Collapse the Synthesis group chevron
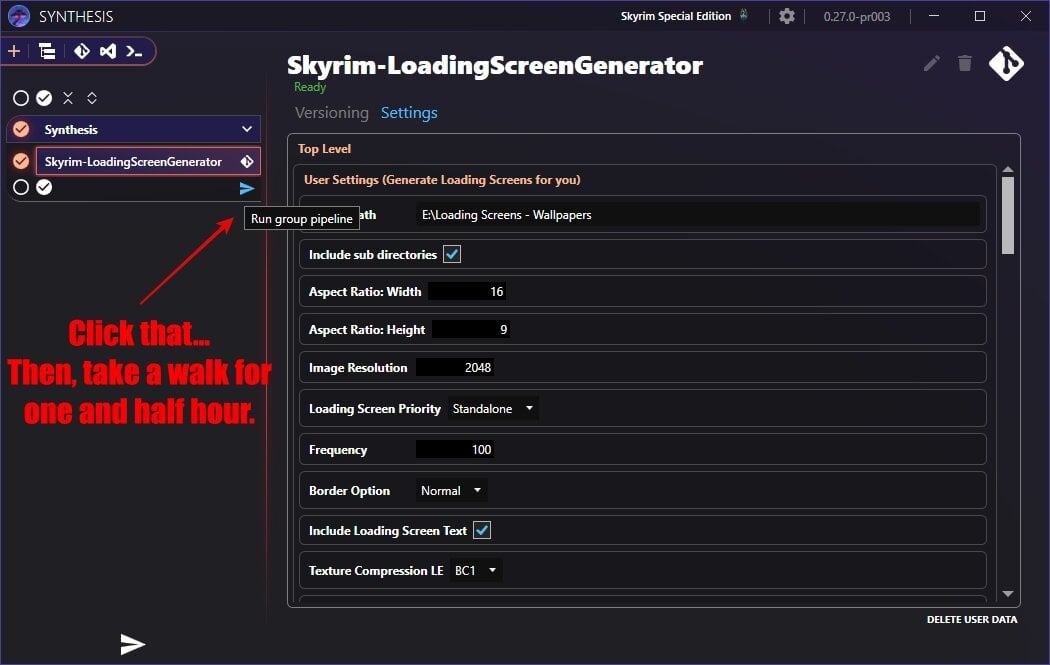 (247, 129)
